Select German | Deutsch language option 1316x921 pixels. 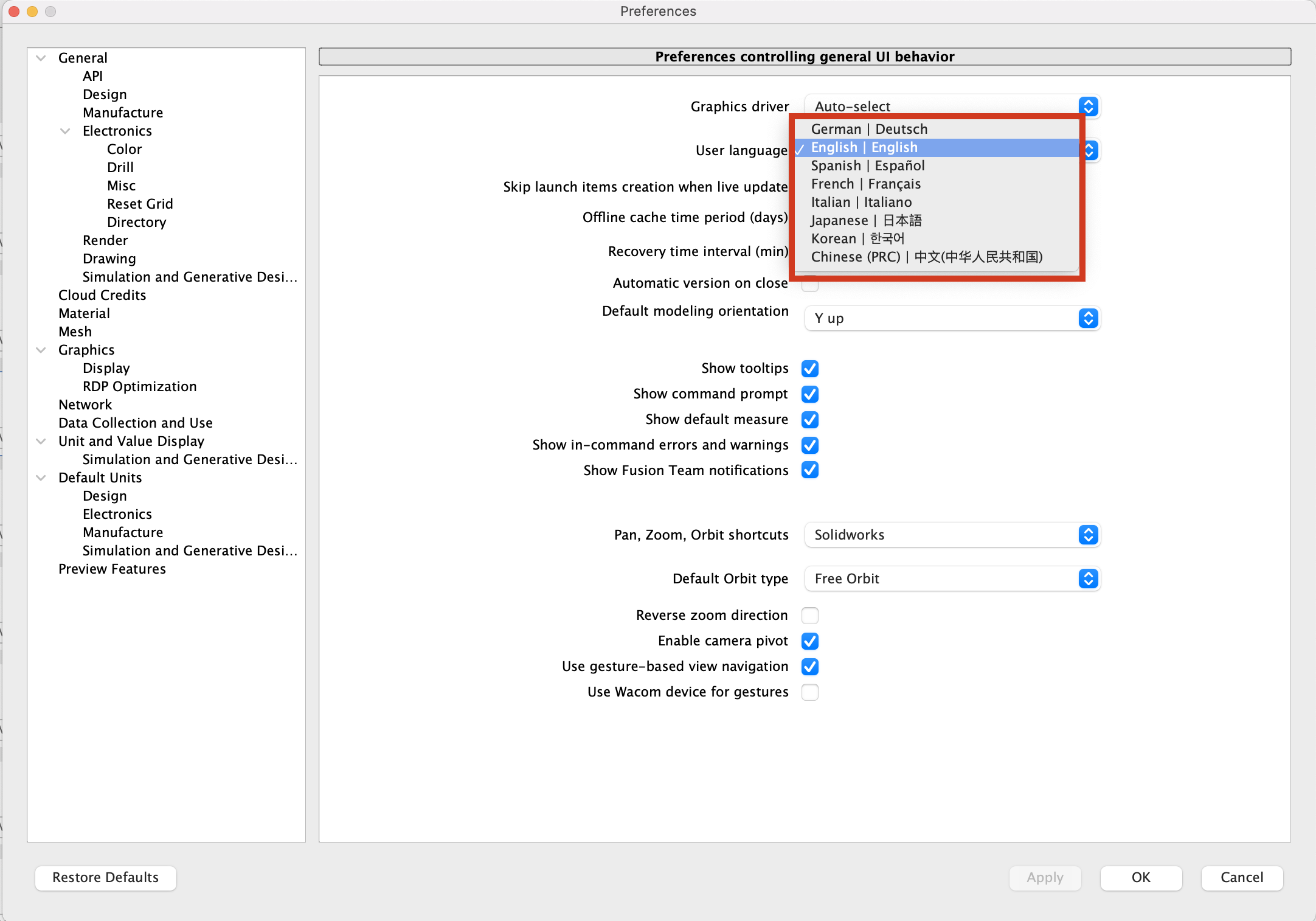pos(869,130)
